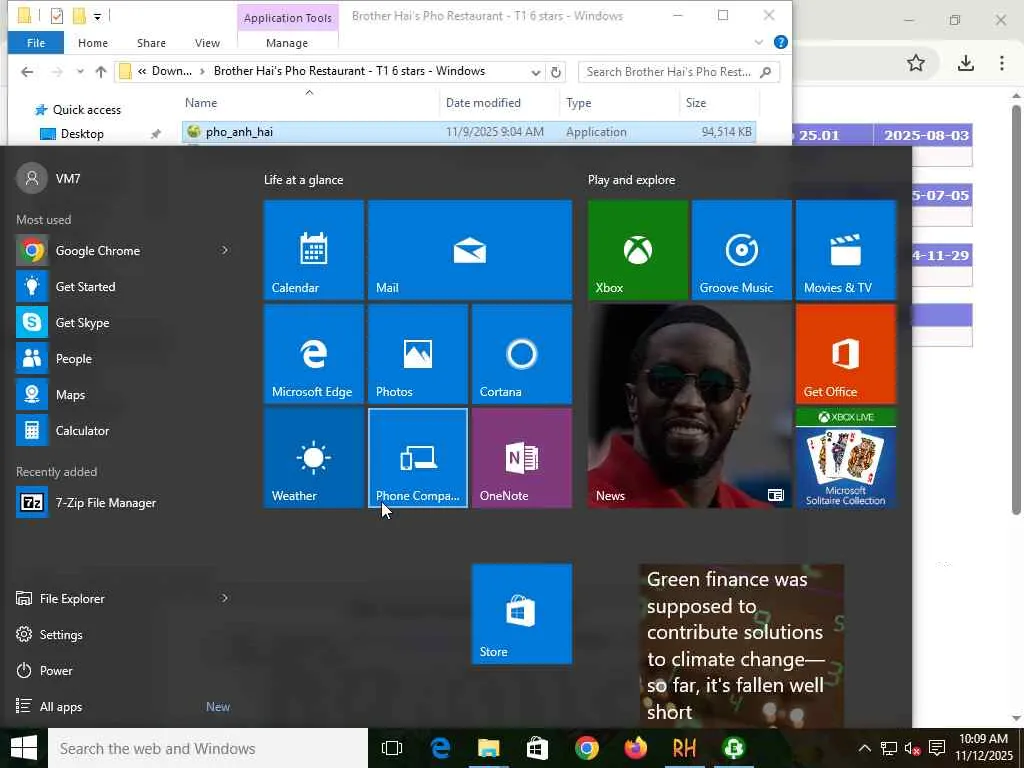Refresh the File Explorer folder

pos(556,72)
